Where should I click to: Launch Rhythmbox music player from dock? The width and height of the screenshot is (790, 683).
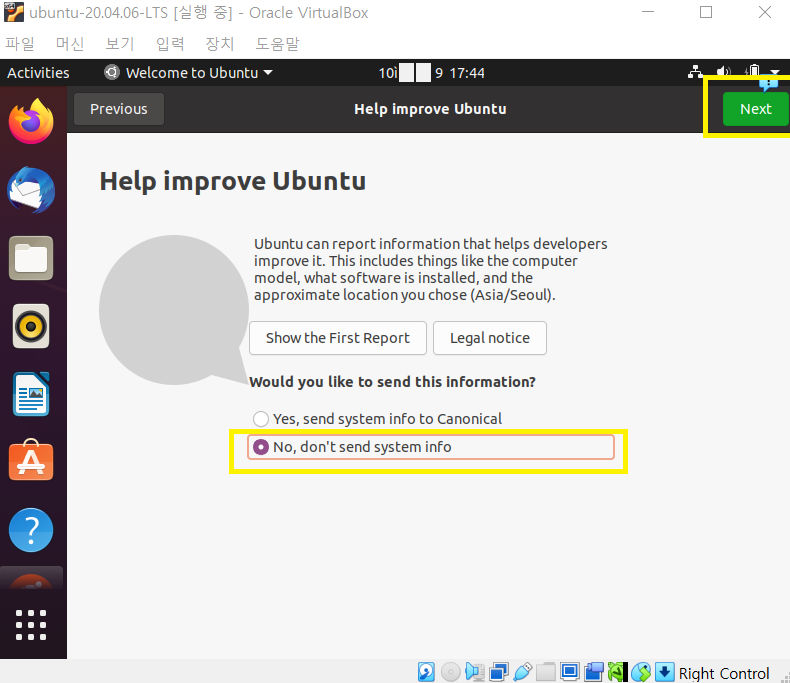coord(31,326)
